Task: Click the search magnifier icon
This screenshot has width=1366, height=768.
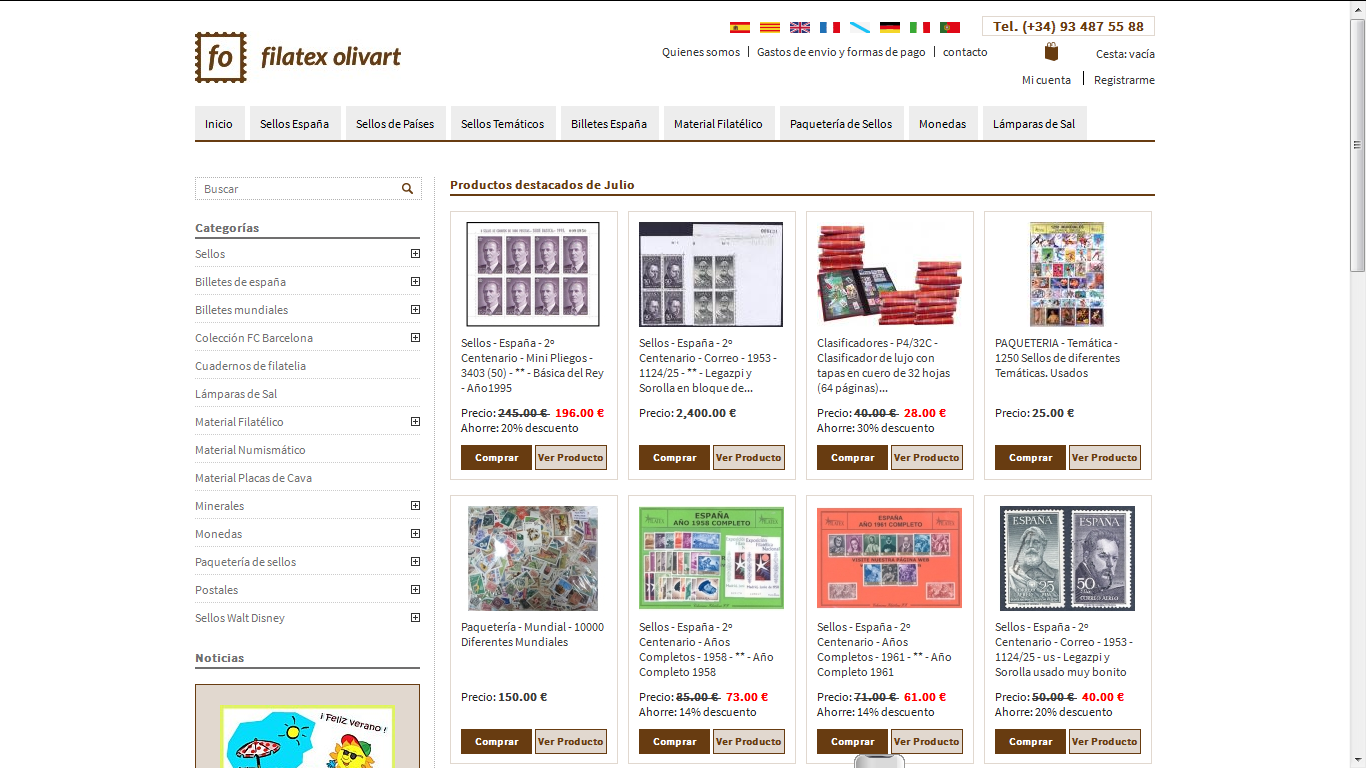Action: (407, 188)
